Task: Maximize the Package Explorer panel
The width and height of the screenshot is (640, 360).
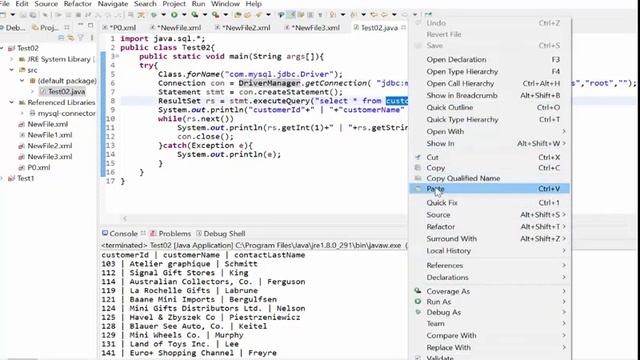Action: click(x=90, y=25)
